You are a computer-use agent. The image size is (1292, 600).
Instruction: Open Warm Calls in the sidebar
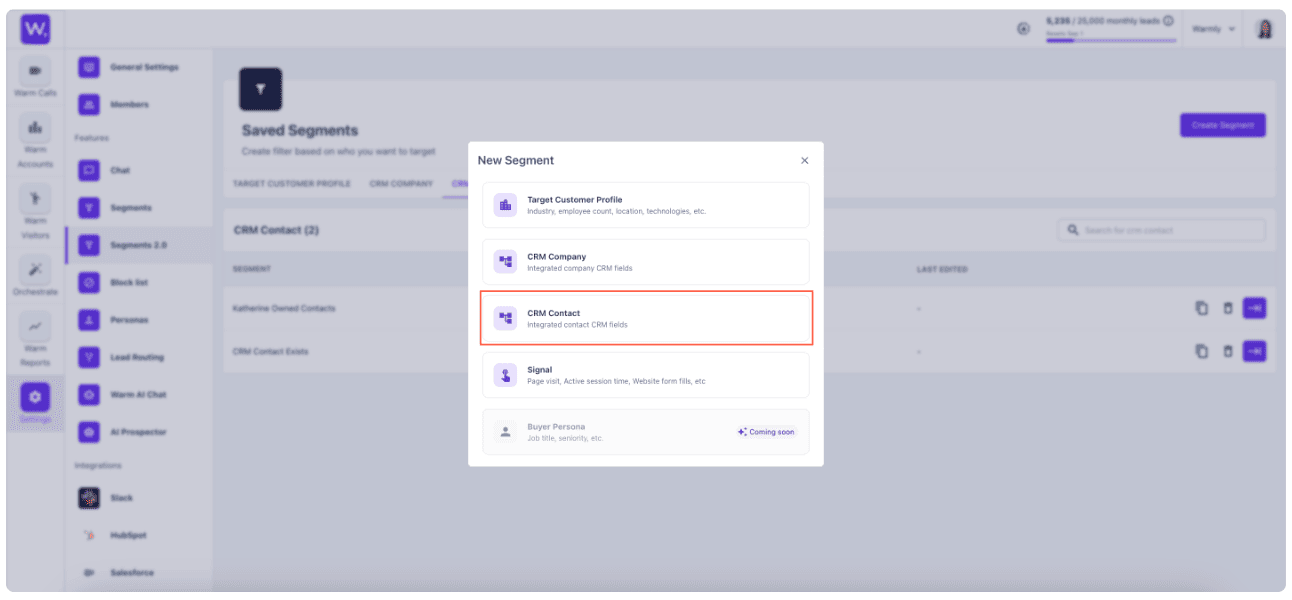pos(36,77)
